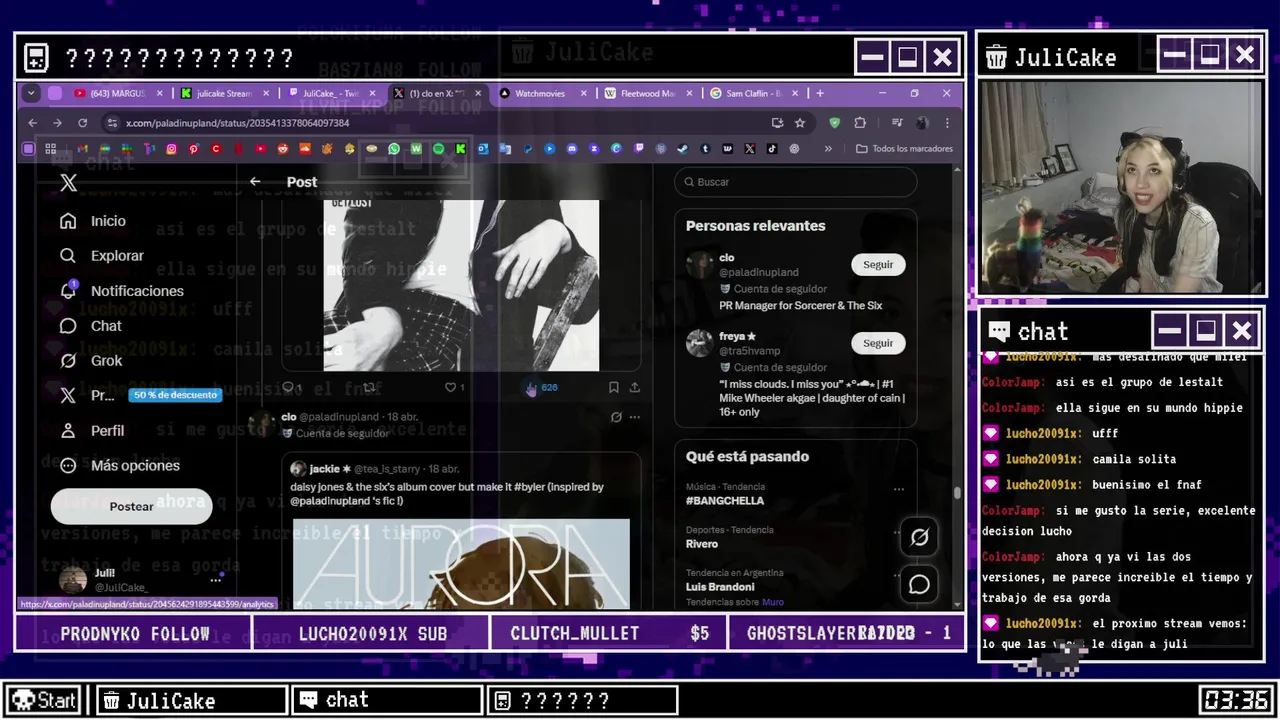Viewport: 1280px width, 720px height.
Task: Open the Chrome tab search dropdown
Action: [31, 93]
